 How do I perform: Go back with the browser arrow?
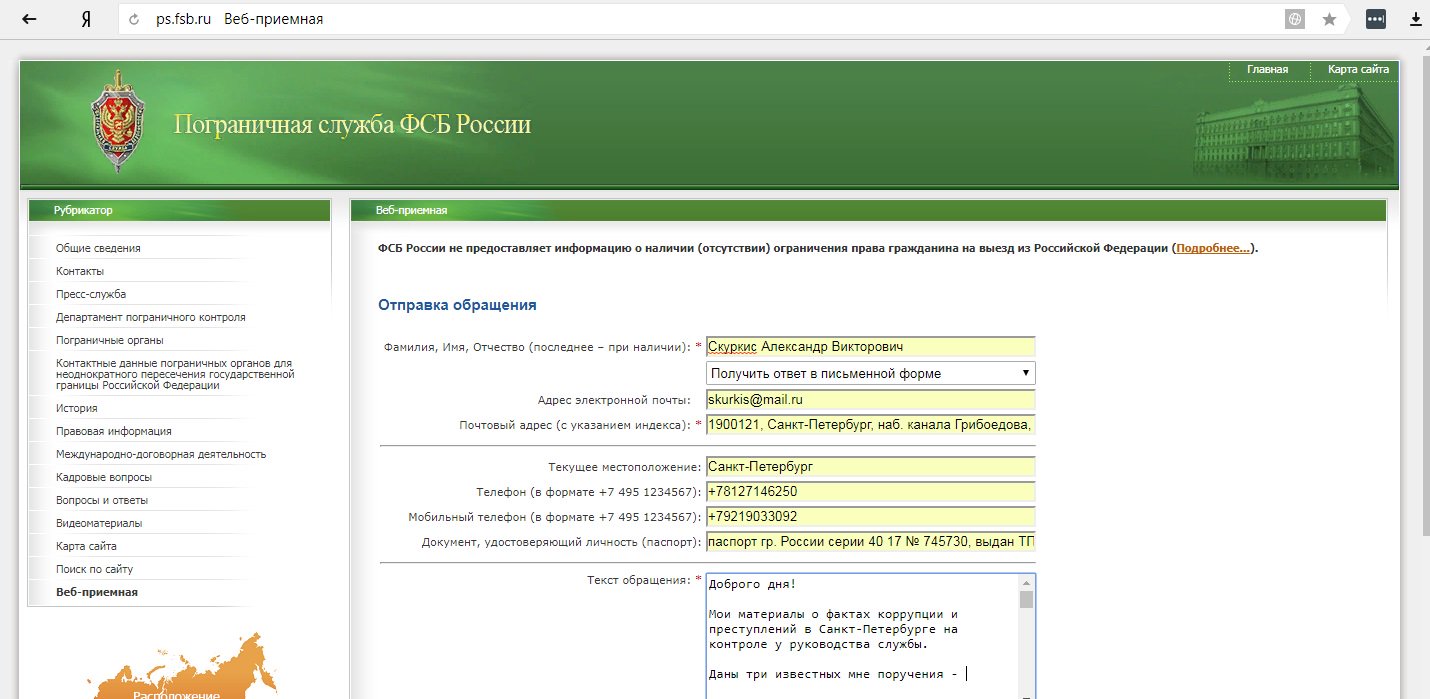[30, 19]
